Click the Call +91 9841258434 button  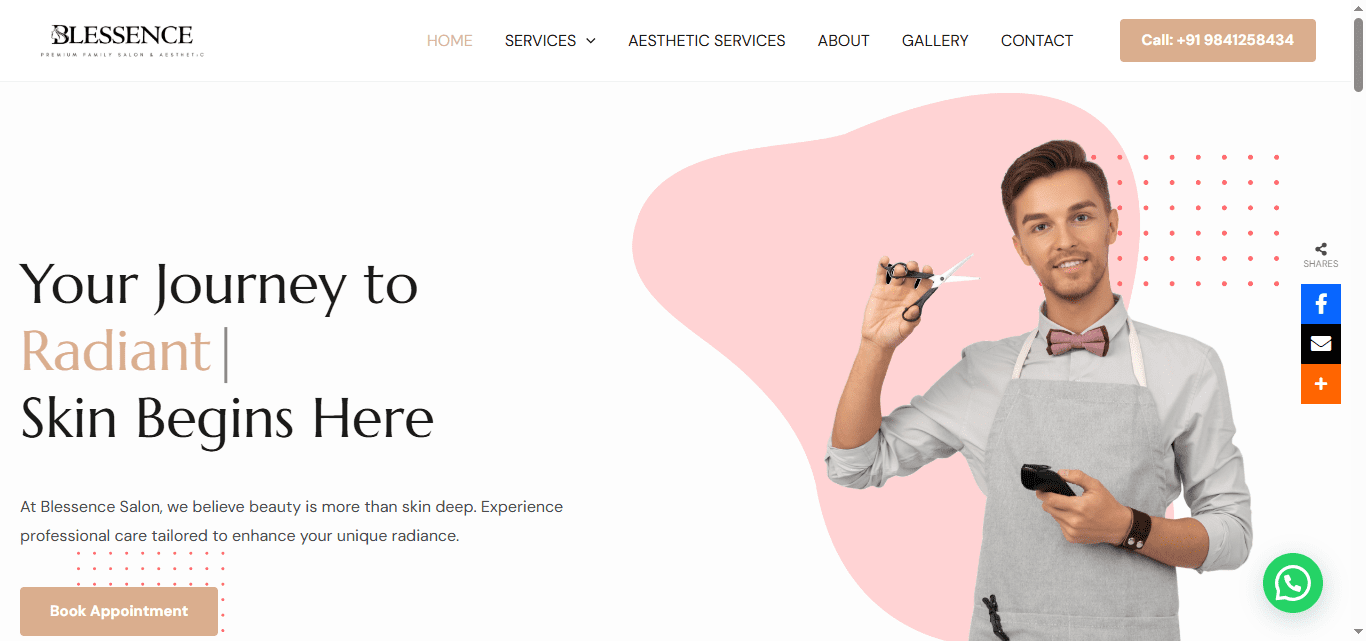(1217, 40)
